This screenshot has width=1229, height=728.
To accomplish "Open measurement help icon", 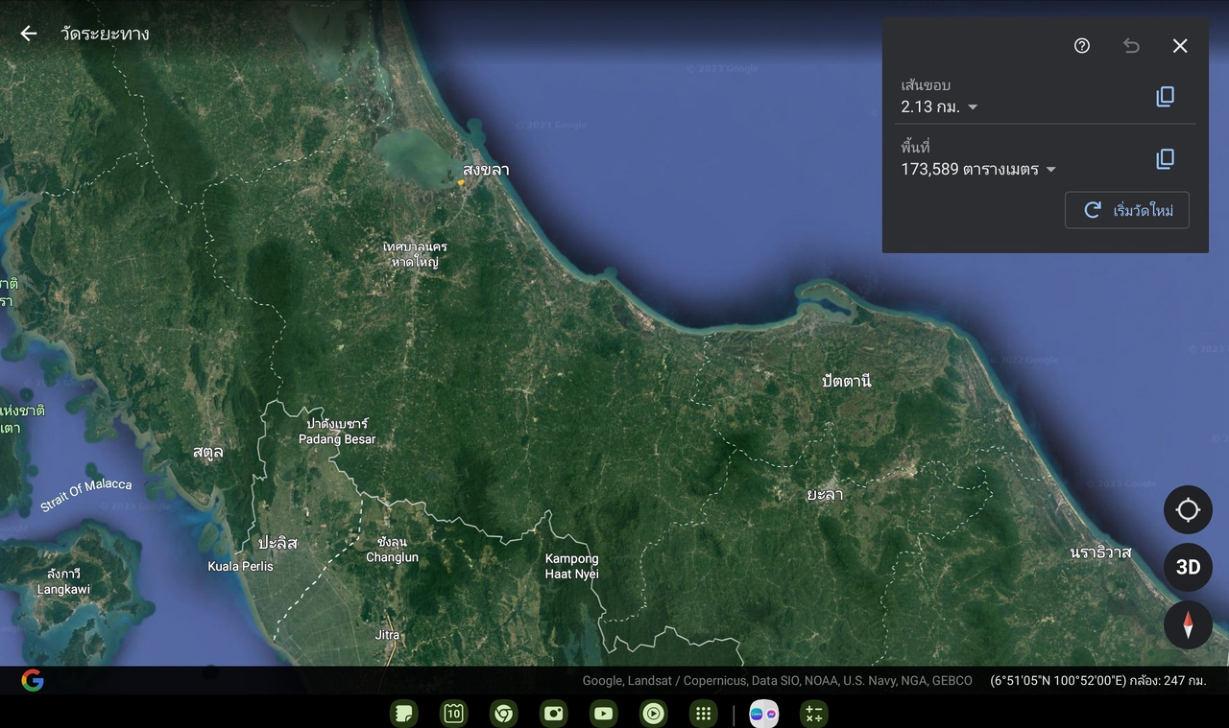I will (x=1082, y=46).
